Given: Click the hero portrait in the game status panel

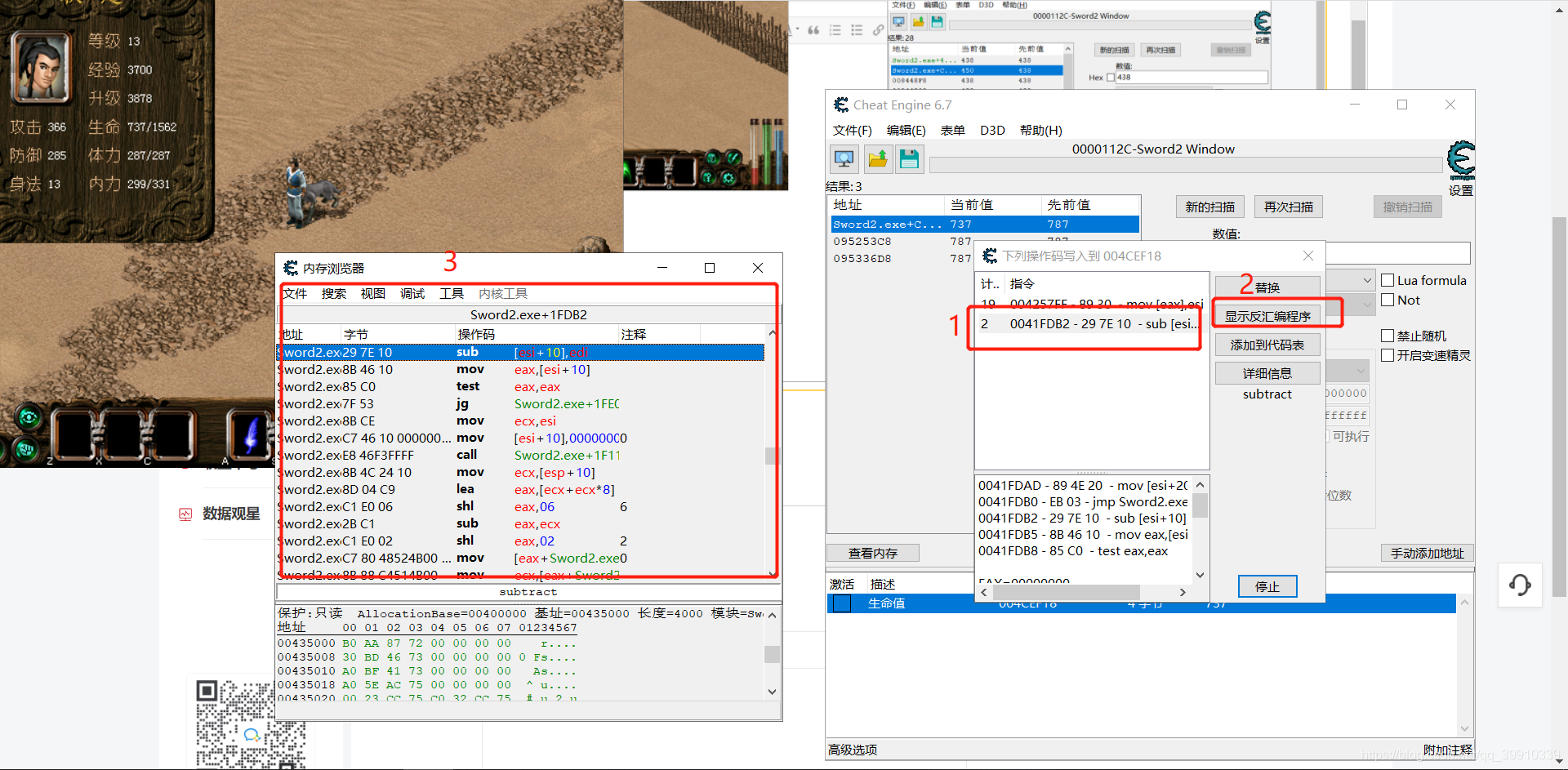Looking at the screenshot, I should (x=42, y=67).
